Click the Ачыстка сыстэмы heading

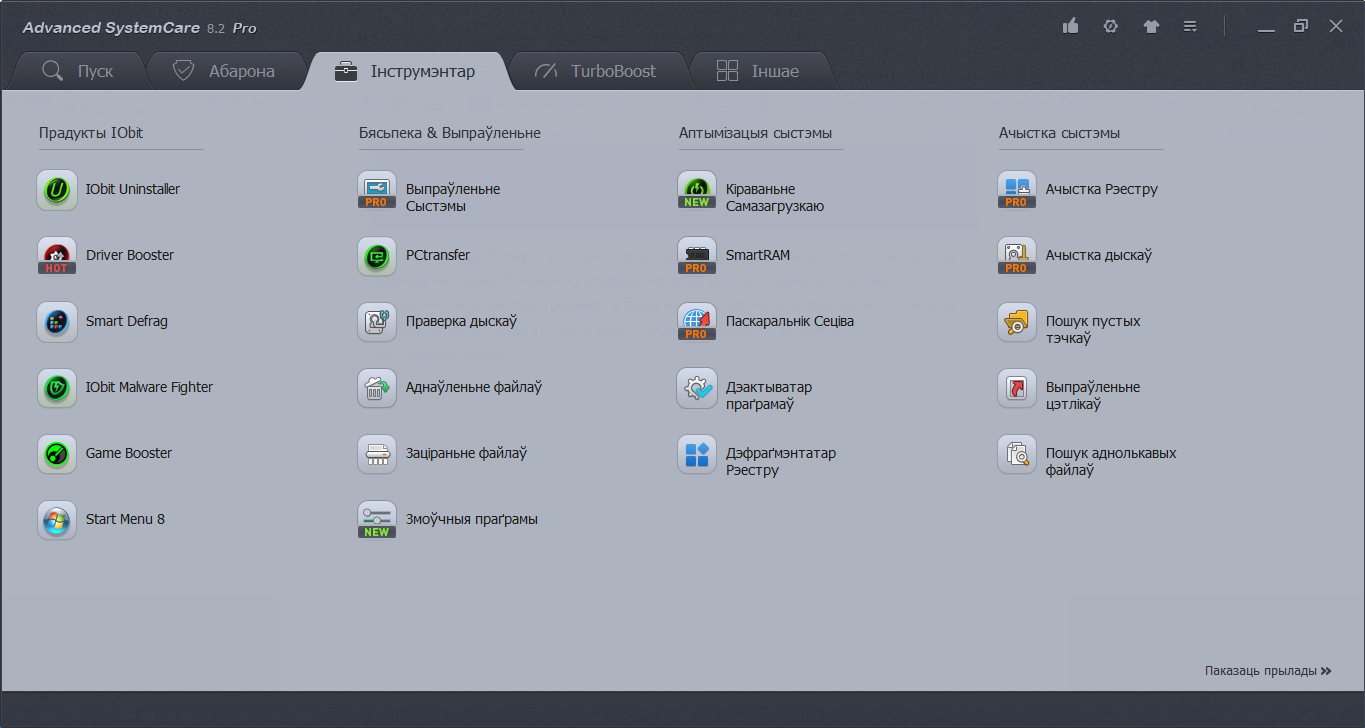pyautogui.click(x=1059, y=133)
